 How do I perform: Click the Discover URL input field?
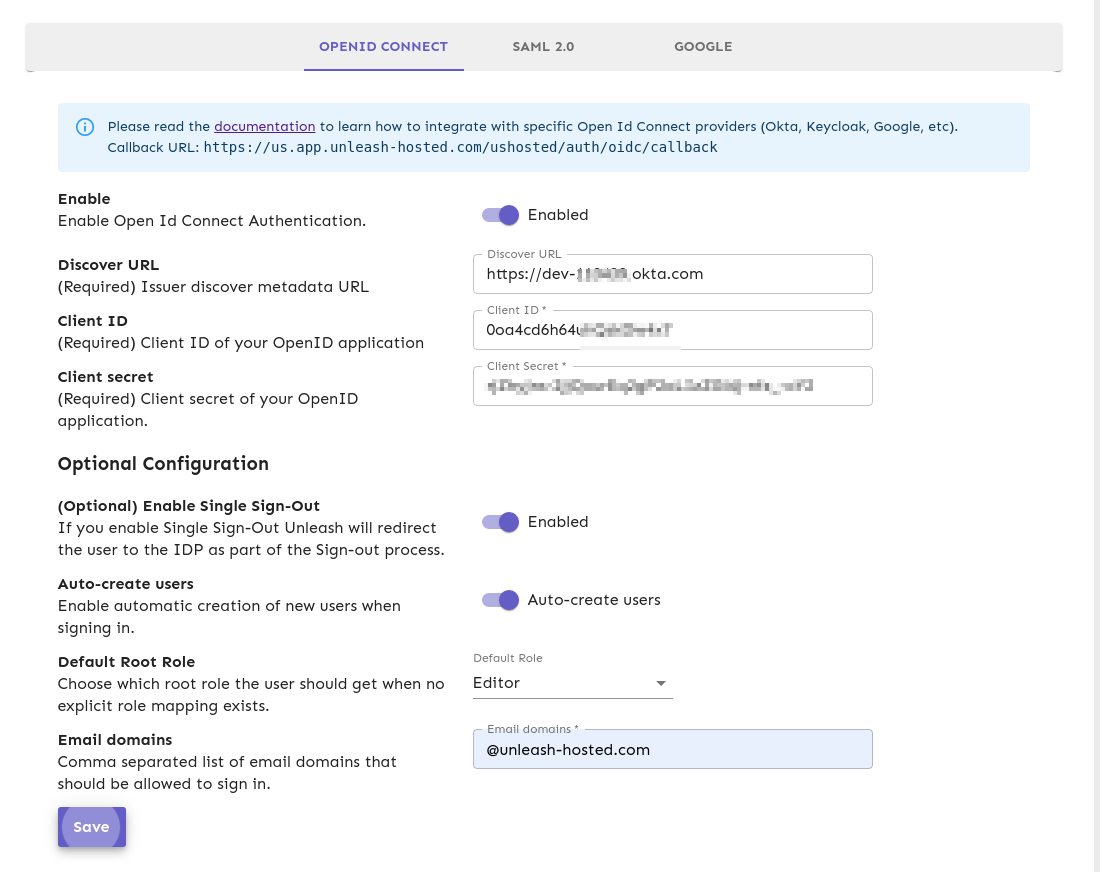click(672, 273)
